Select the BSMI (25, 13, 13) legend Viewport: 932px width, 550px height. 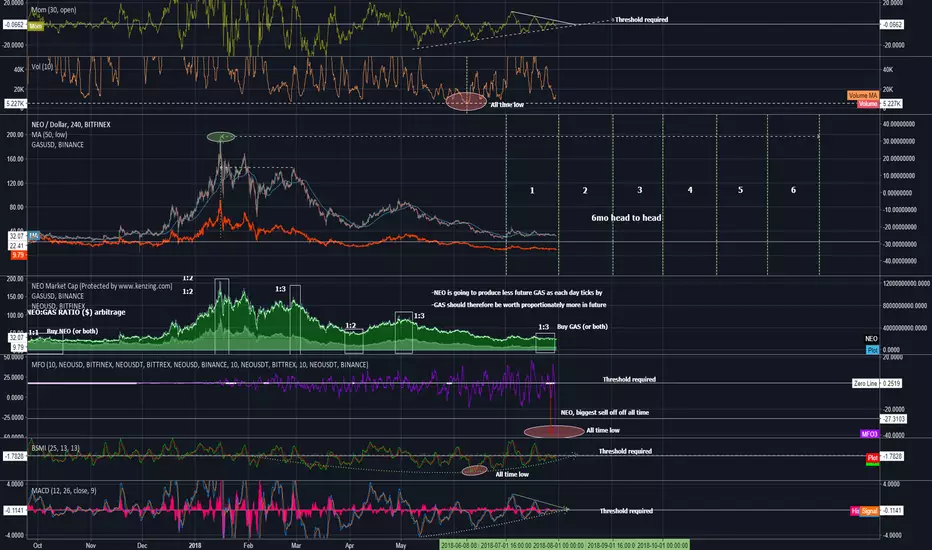point(55,448)
